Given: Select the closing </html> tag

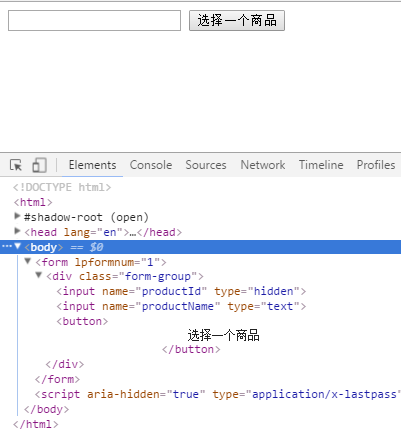Looking at the screenshot, I should [36, 424].
